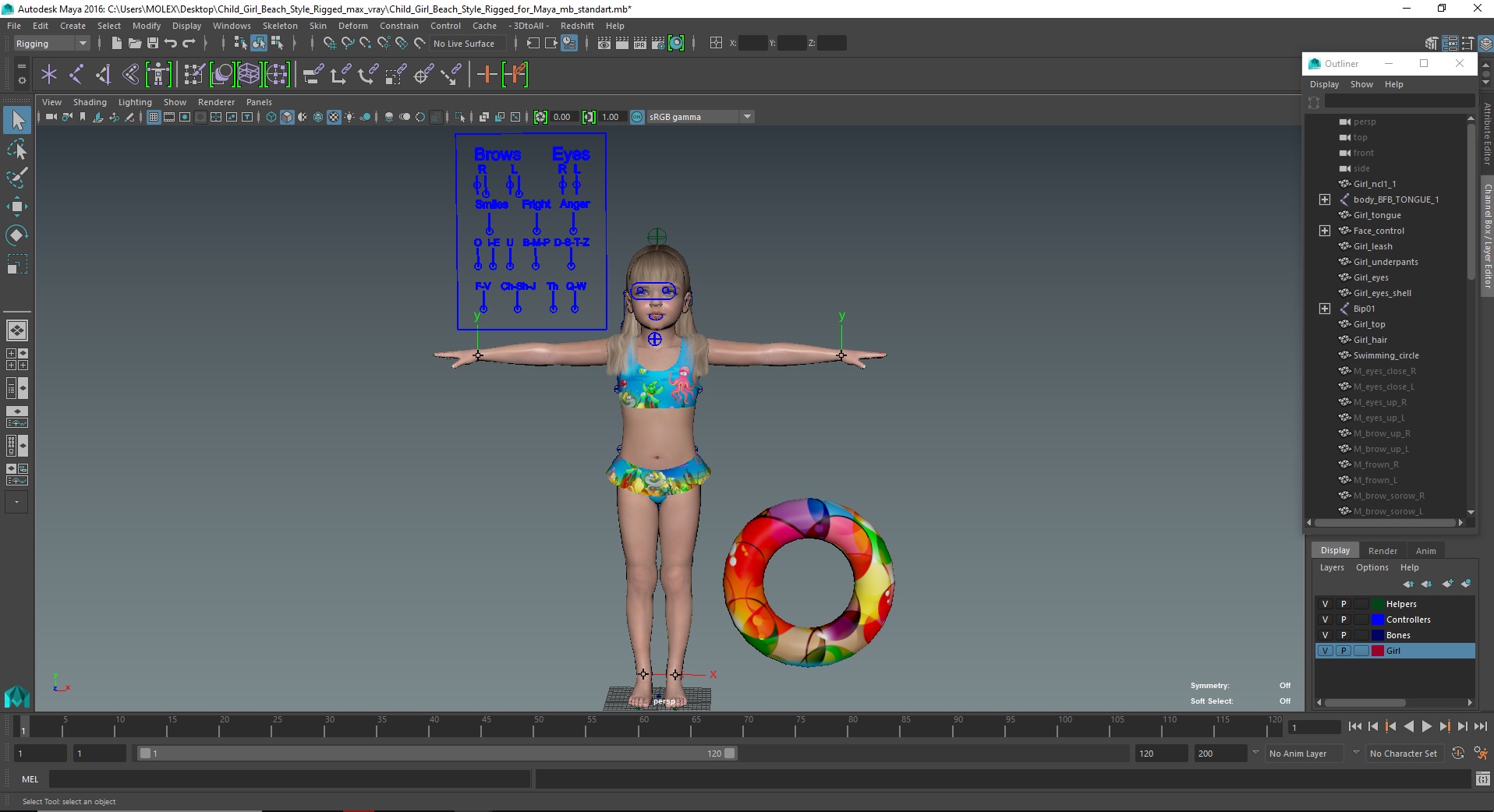Open the Constrain menu
The image size is (1494, 812).
[399, 26]
